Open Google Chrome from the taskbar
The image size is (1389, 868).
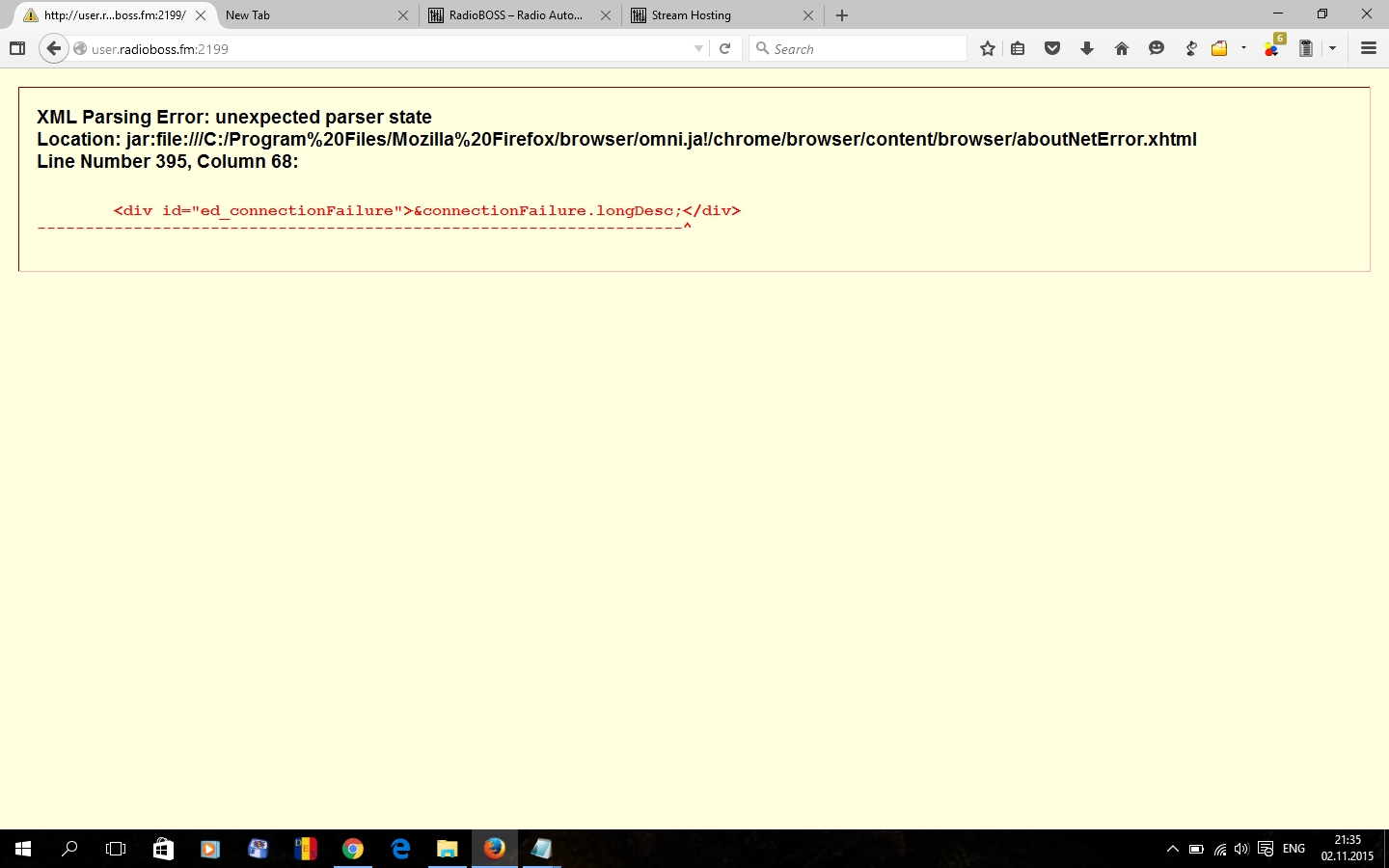pos(353,849)
